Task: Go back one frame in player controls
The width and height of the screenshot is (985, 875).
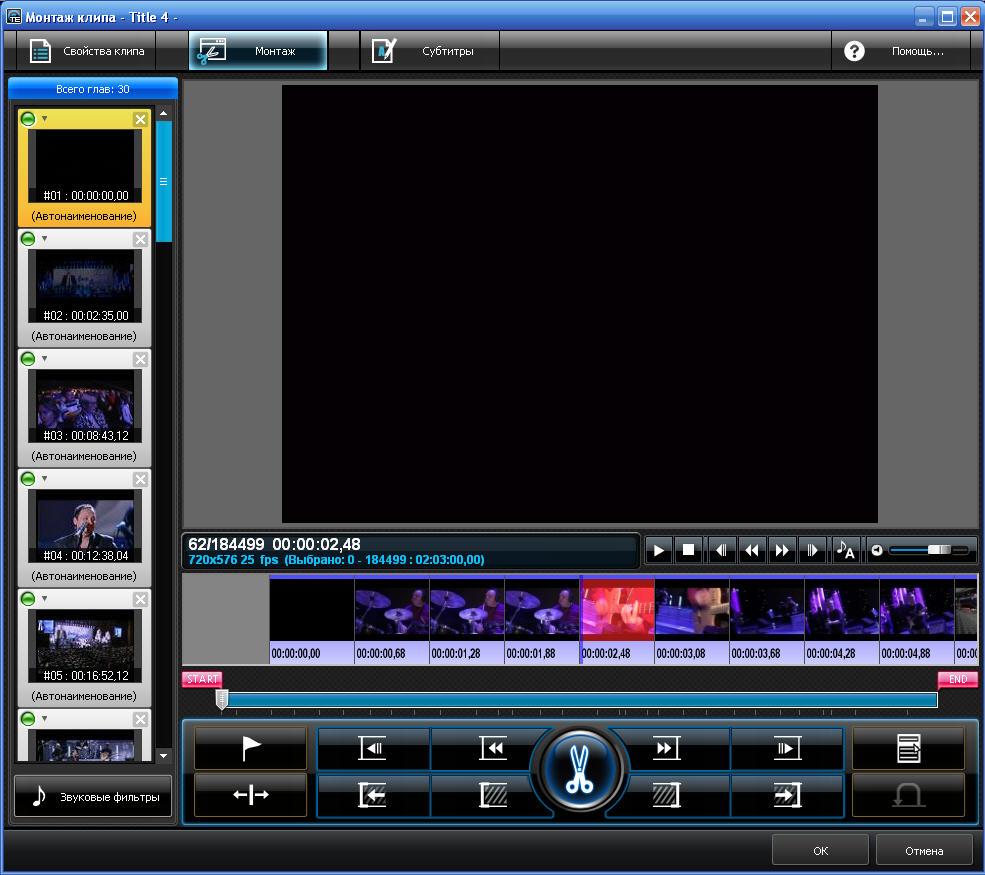Action: pos(721,551)
